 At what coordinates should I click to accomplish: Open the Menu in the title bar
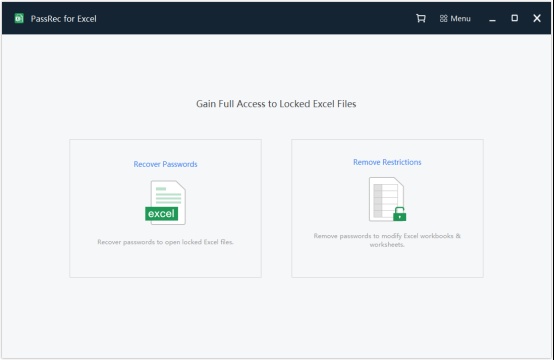click(x=455, y=19)
